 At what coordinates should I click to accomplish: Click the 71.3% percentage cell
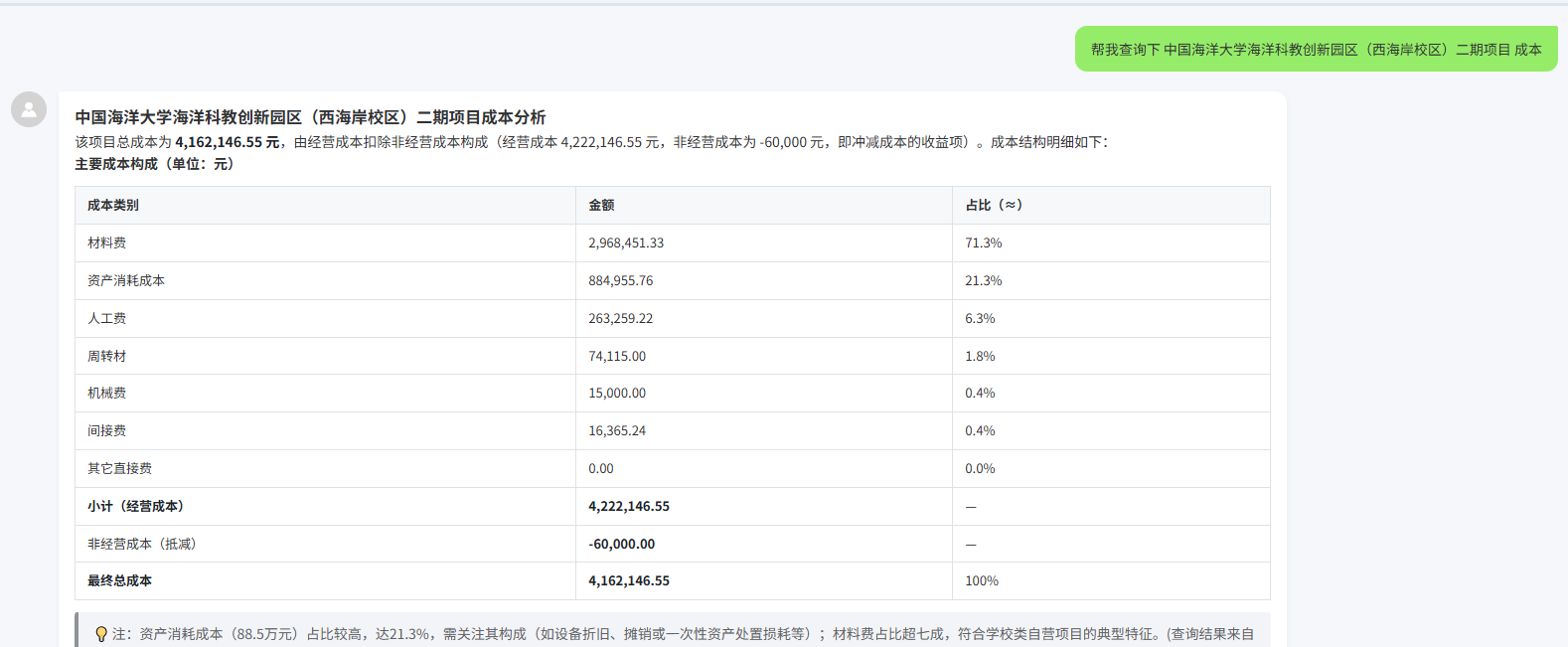click(x=984, y=243)
